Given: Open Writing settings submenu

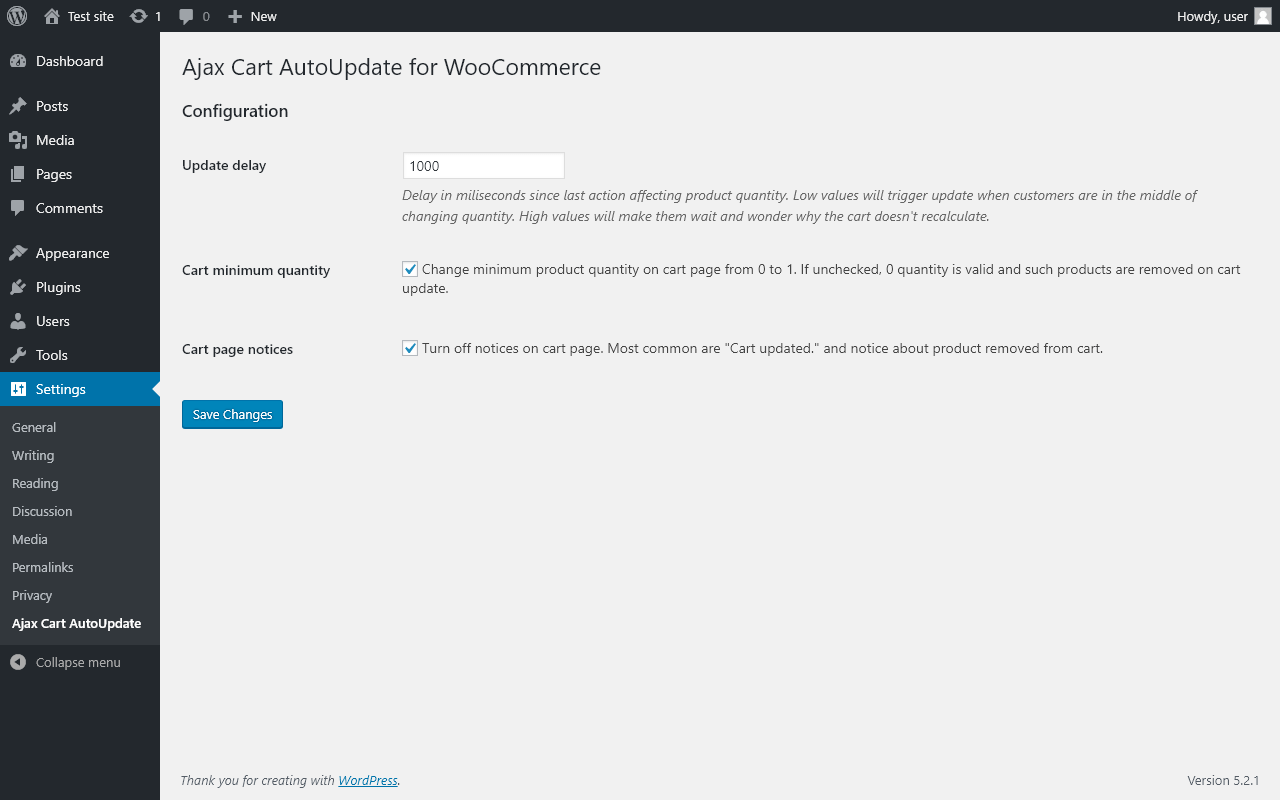Looking at the screenshot, I should click(x=33, y=455).
